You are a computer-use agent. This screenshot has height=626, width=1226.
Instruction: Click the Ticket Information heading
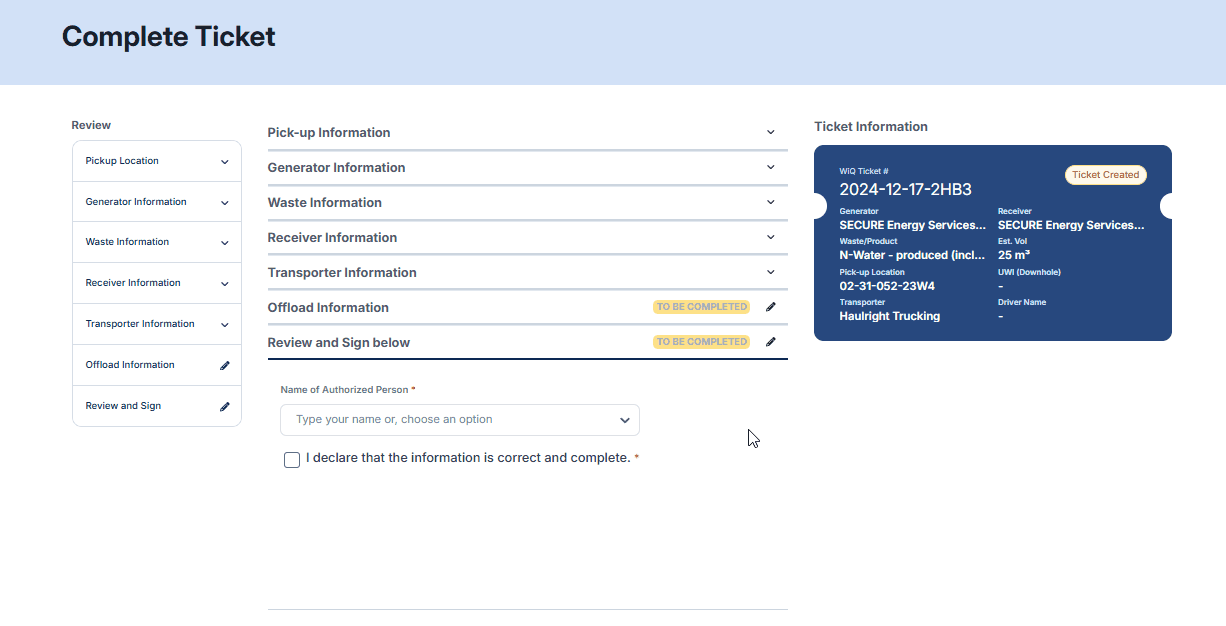coord(871,127)
